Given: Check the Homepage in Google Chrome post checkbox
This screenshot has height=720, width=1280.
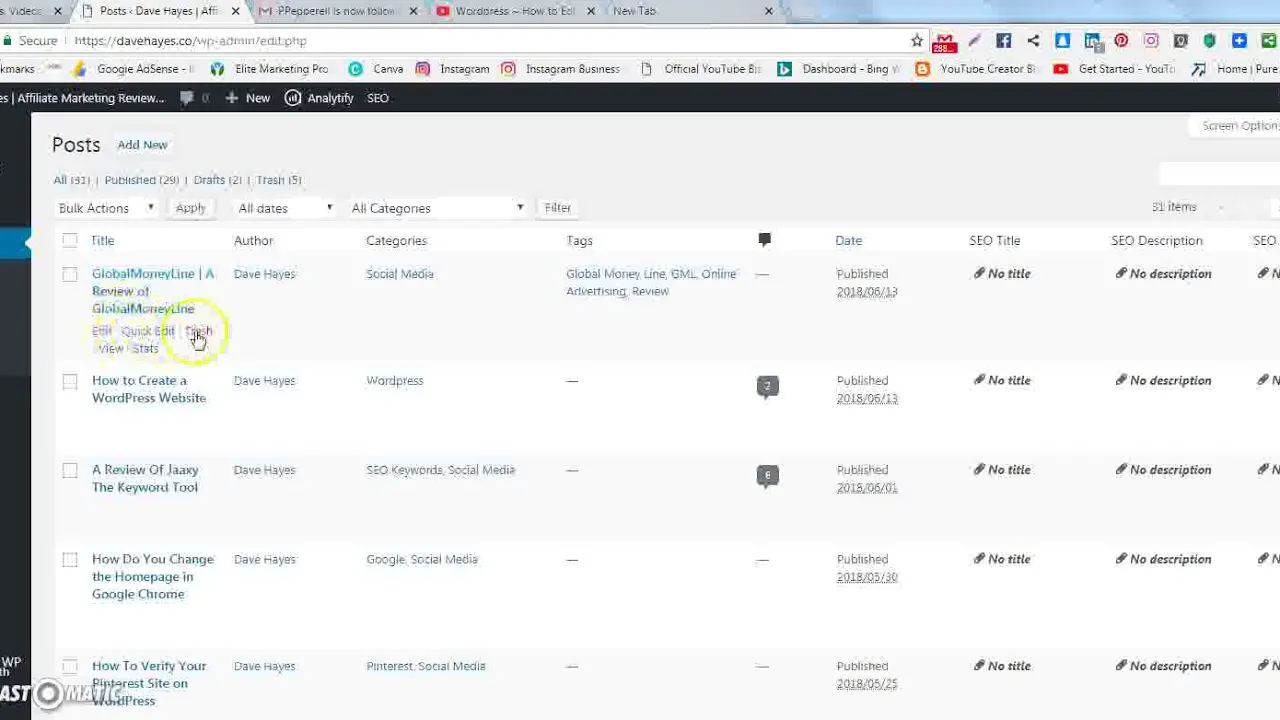Looking at the screenshot, I should pos(70,560).
